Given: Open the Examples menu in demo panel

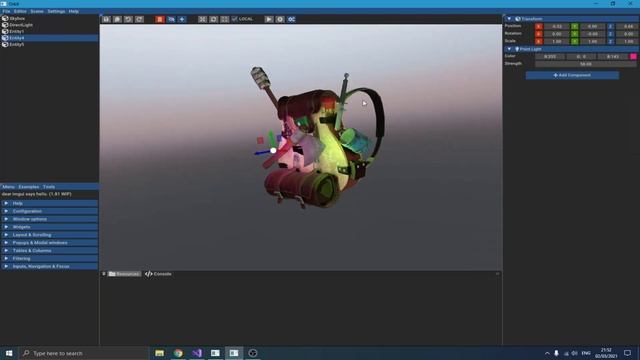Looking at the screenshot, I should (29, 187).
